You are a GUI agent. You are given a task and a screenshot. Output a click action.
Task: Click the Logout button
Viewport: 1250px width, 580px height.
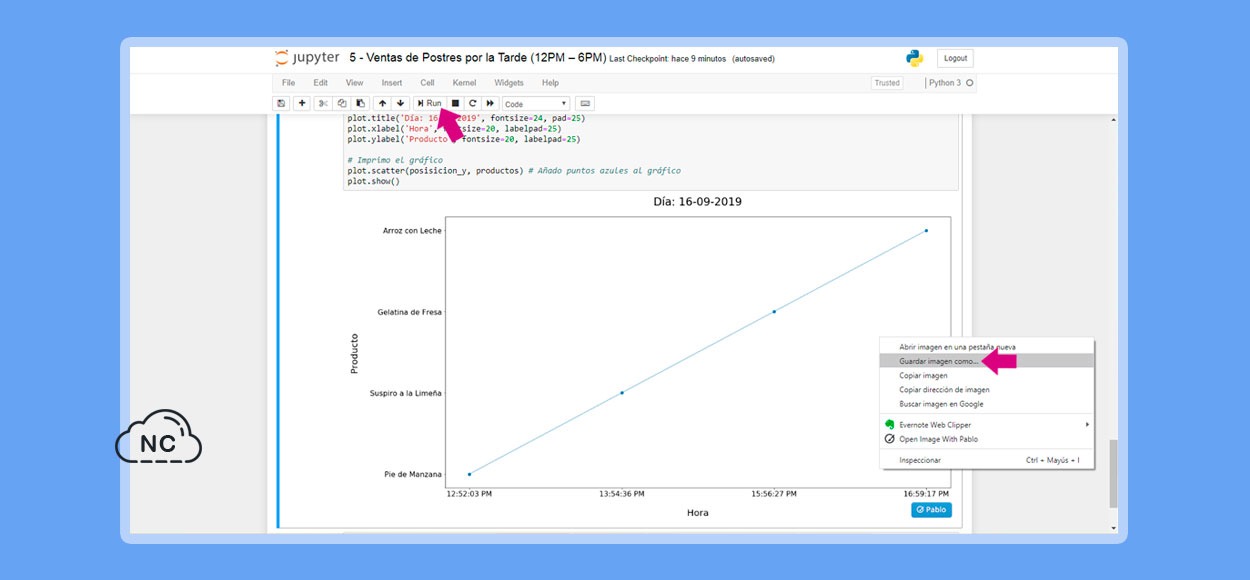tap(955, 58)
